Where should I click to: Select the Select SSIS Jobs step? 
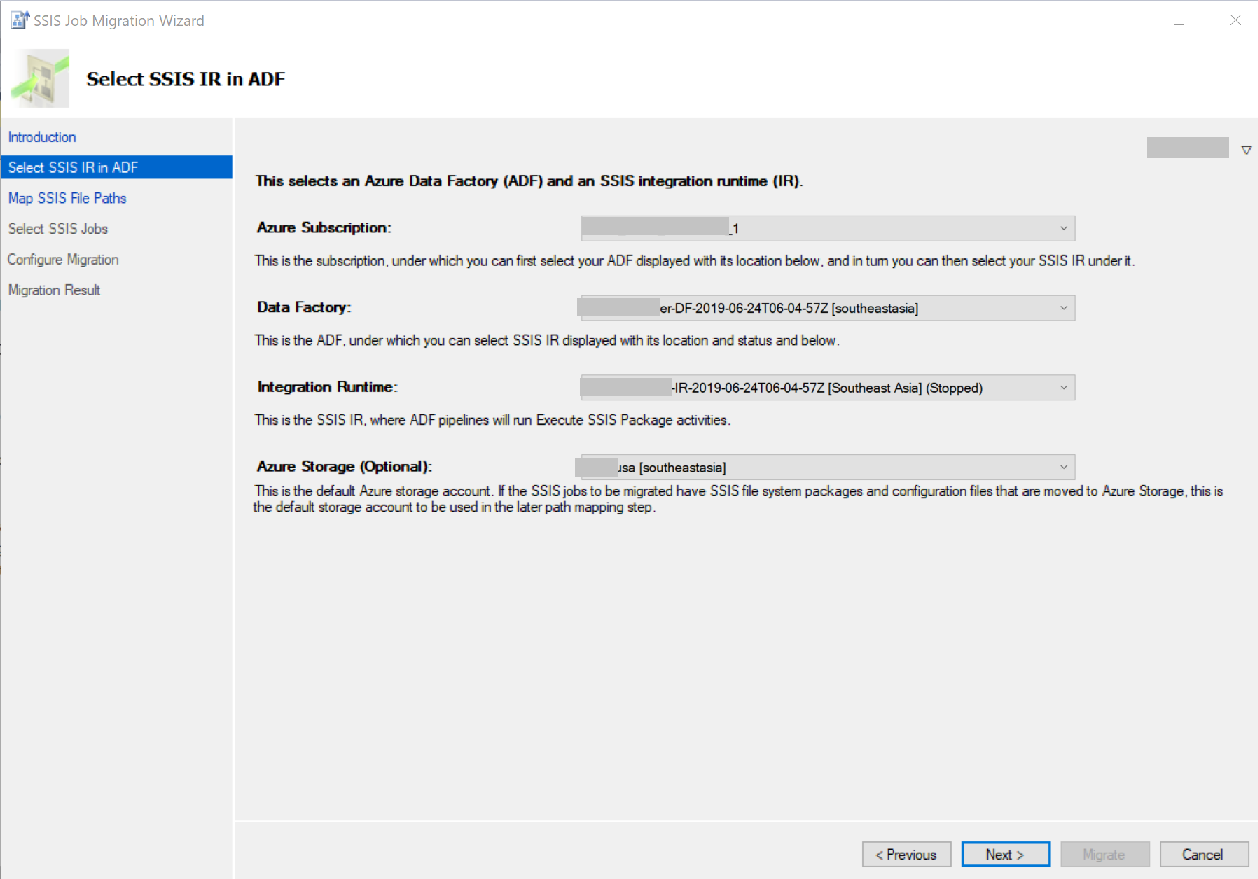[x=58, y=229]
